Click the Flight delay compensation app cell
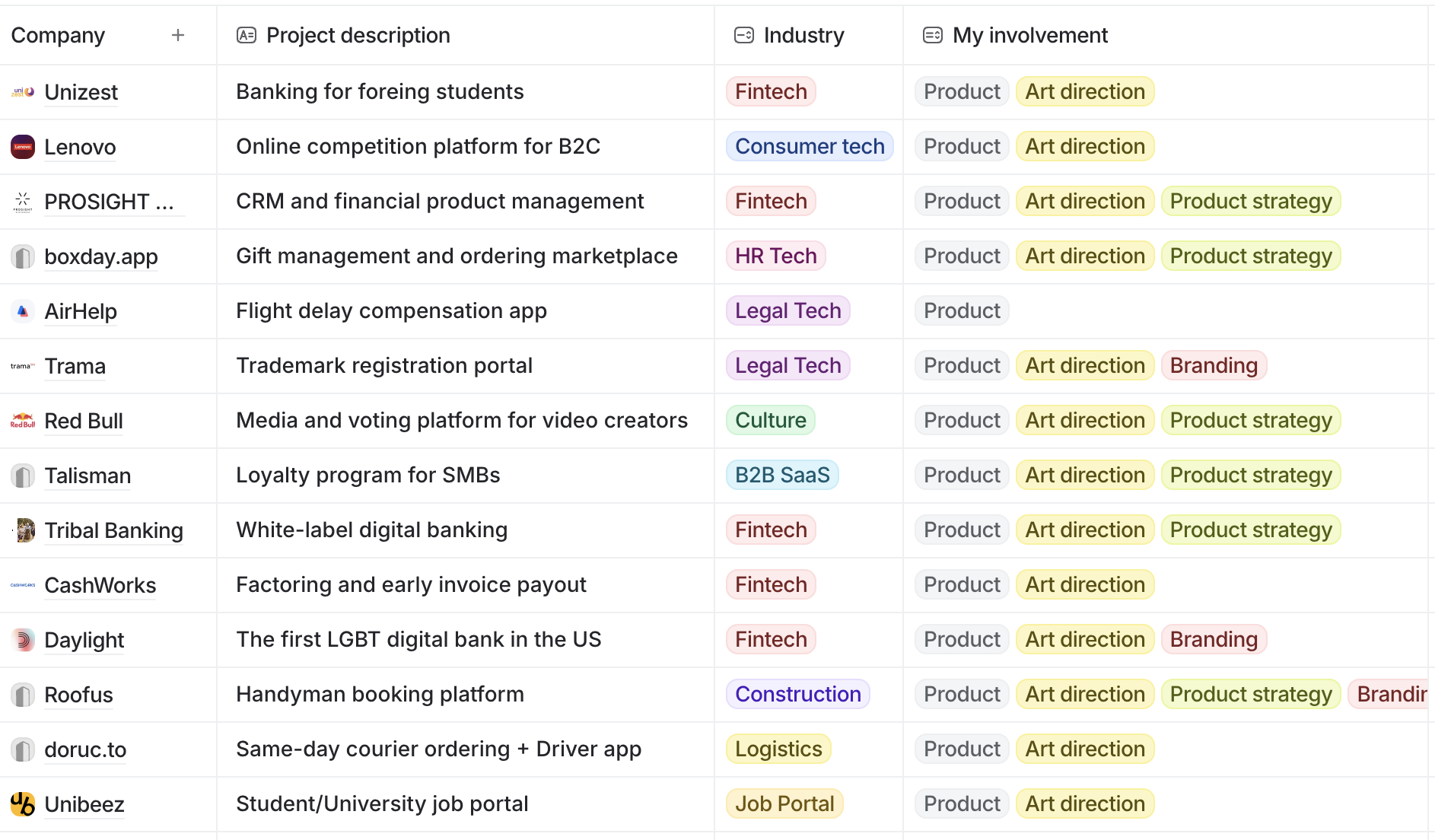The height and width of the screenshot is (840, 1435). [x=391, y=310]
